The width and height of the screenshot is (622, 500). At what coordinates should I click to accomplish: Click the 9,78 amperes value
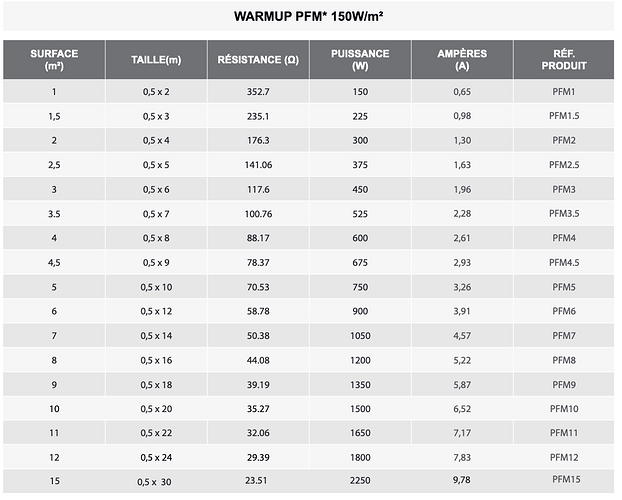[x=462, y=480]
